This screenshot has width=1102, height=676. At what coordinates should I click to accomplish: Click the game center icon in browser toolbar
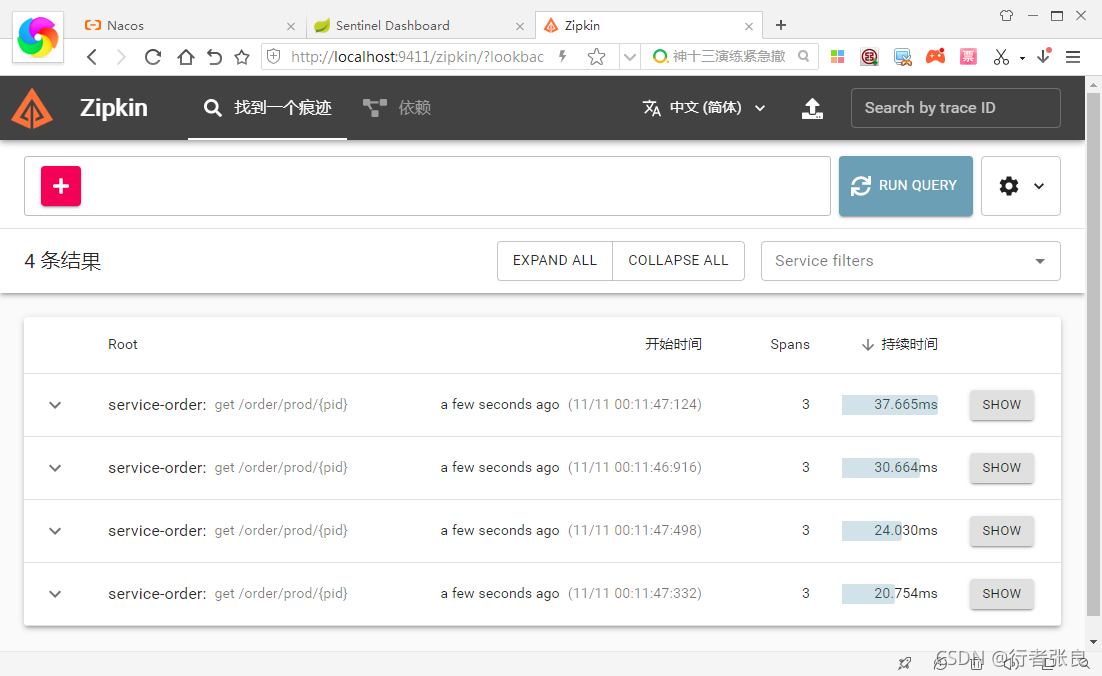coord(935,57)
